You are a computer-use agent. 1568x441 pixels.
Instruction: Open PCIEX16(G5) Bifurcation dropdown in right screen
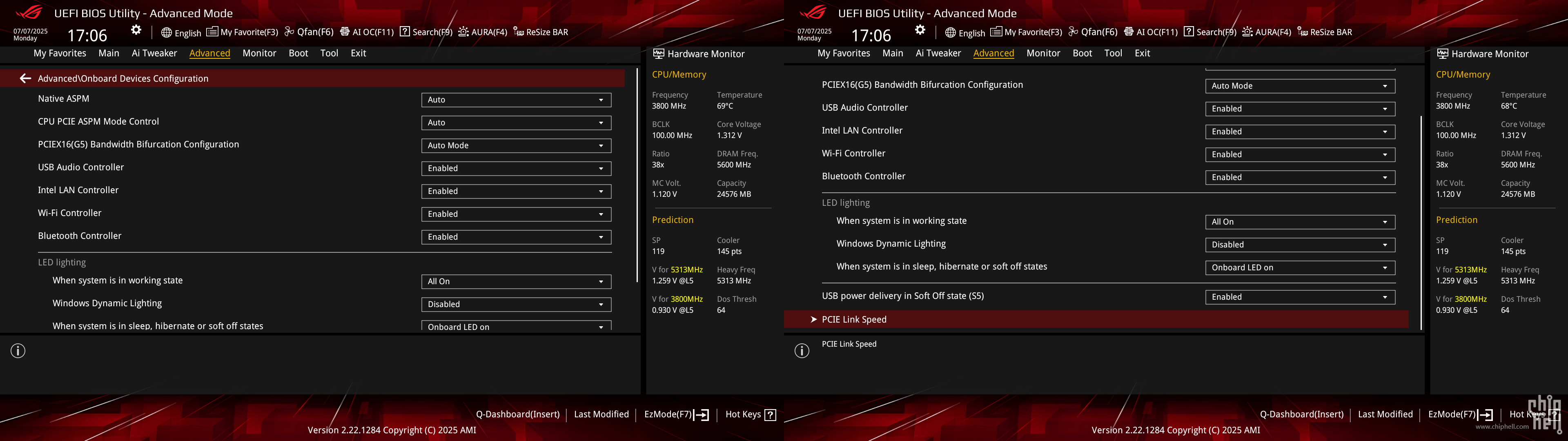(1300, 86)
